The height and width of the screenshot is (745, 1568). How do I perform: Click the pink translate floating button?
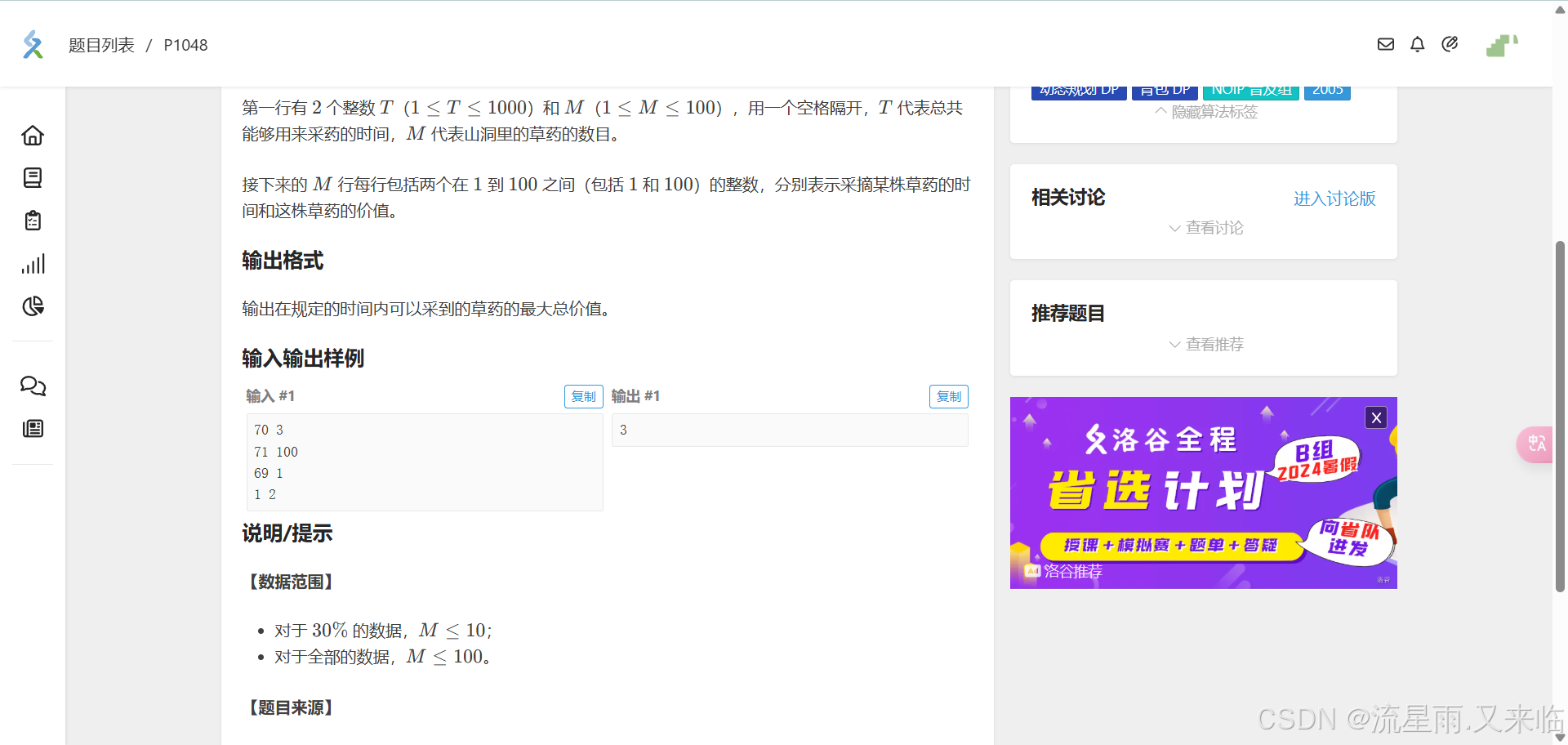(x=1535, y=444)
